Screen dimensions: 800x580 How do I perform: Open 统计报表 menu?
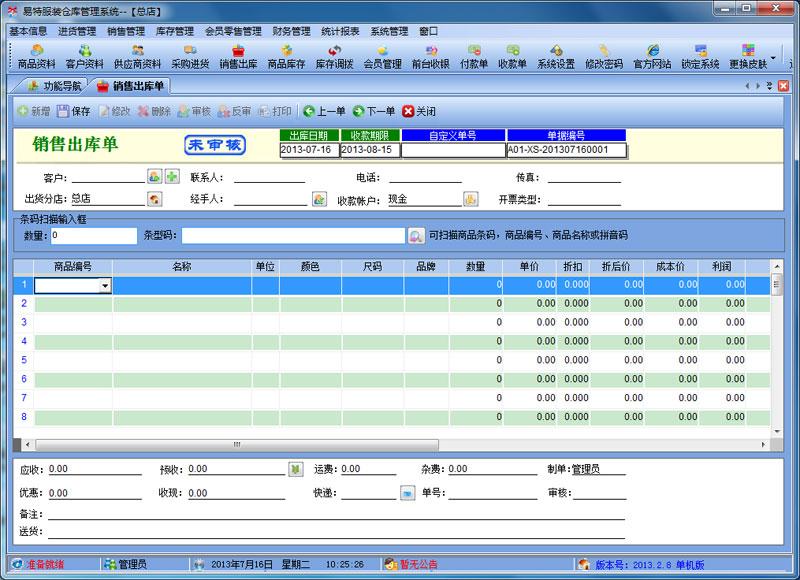[340, 31]
